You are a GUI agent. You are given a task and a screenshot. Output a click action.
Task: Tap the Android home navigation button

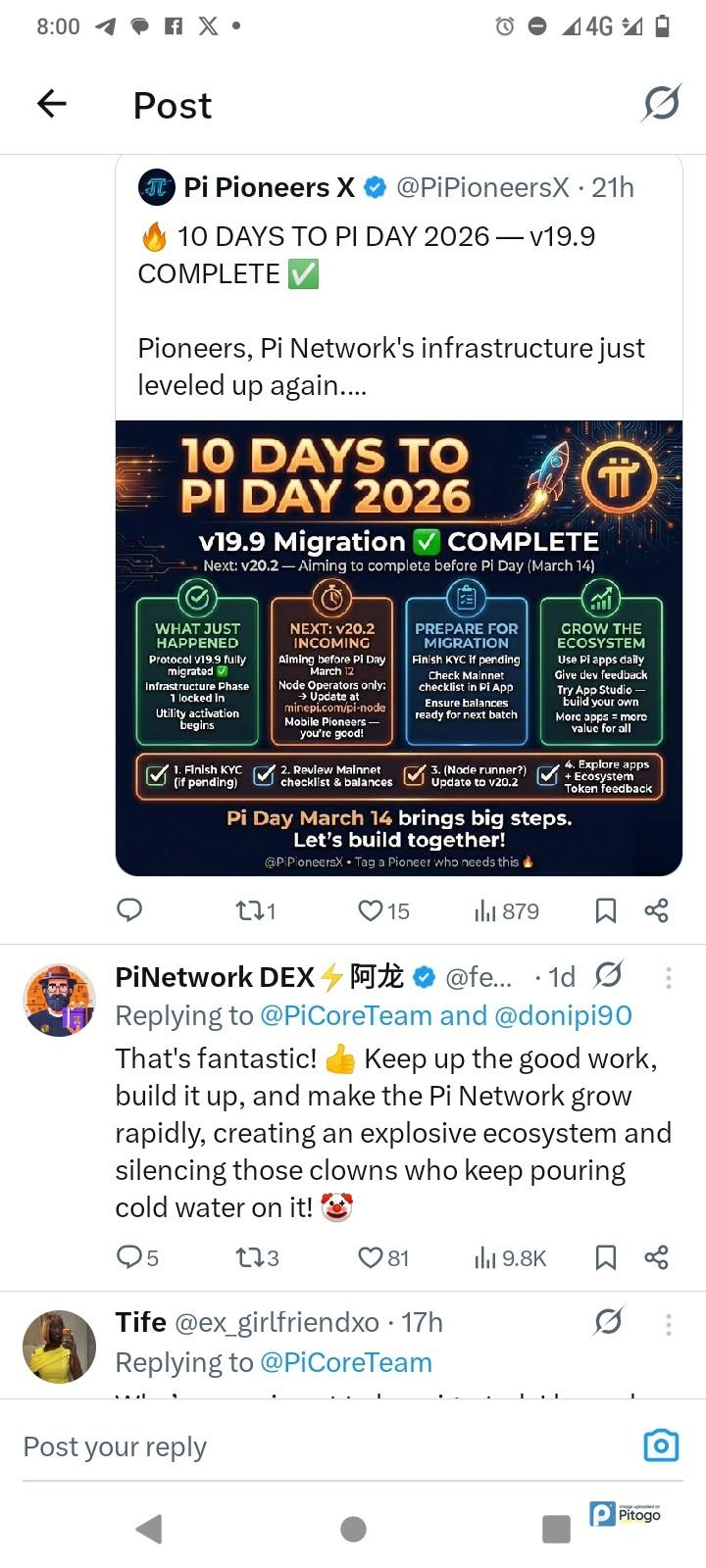353,1528
